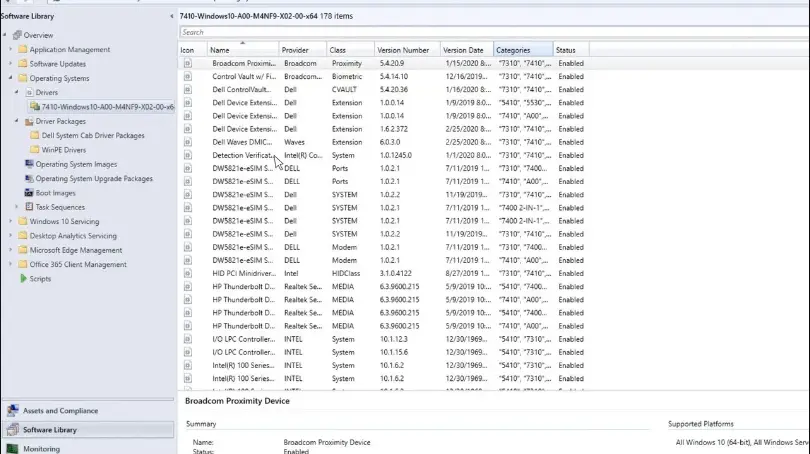The width and height of the screenshot is (810, 454).
Task: Collapse the Drivers tree node
Action: pos(17,92)
